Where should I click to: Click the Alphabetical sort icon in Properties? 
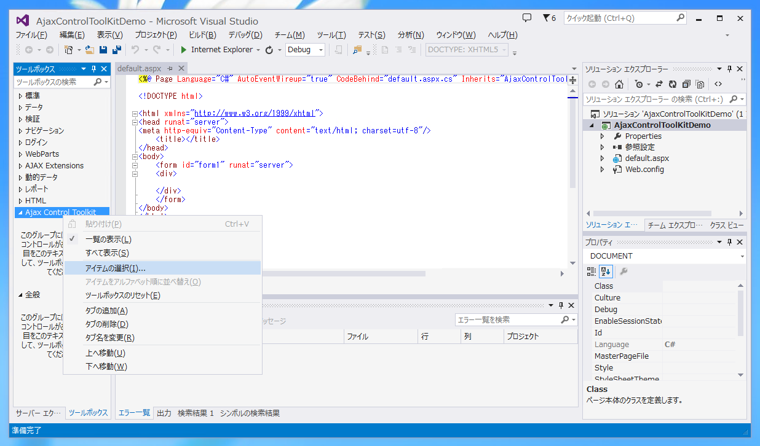[605, 271]
